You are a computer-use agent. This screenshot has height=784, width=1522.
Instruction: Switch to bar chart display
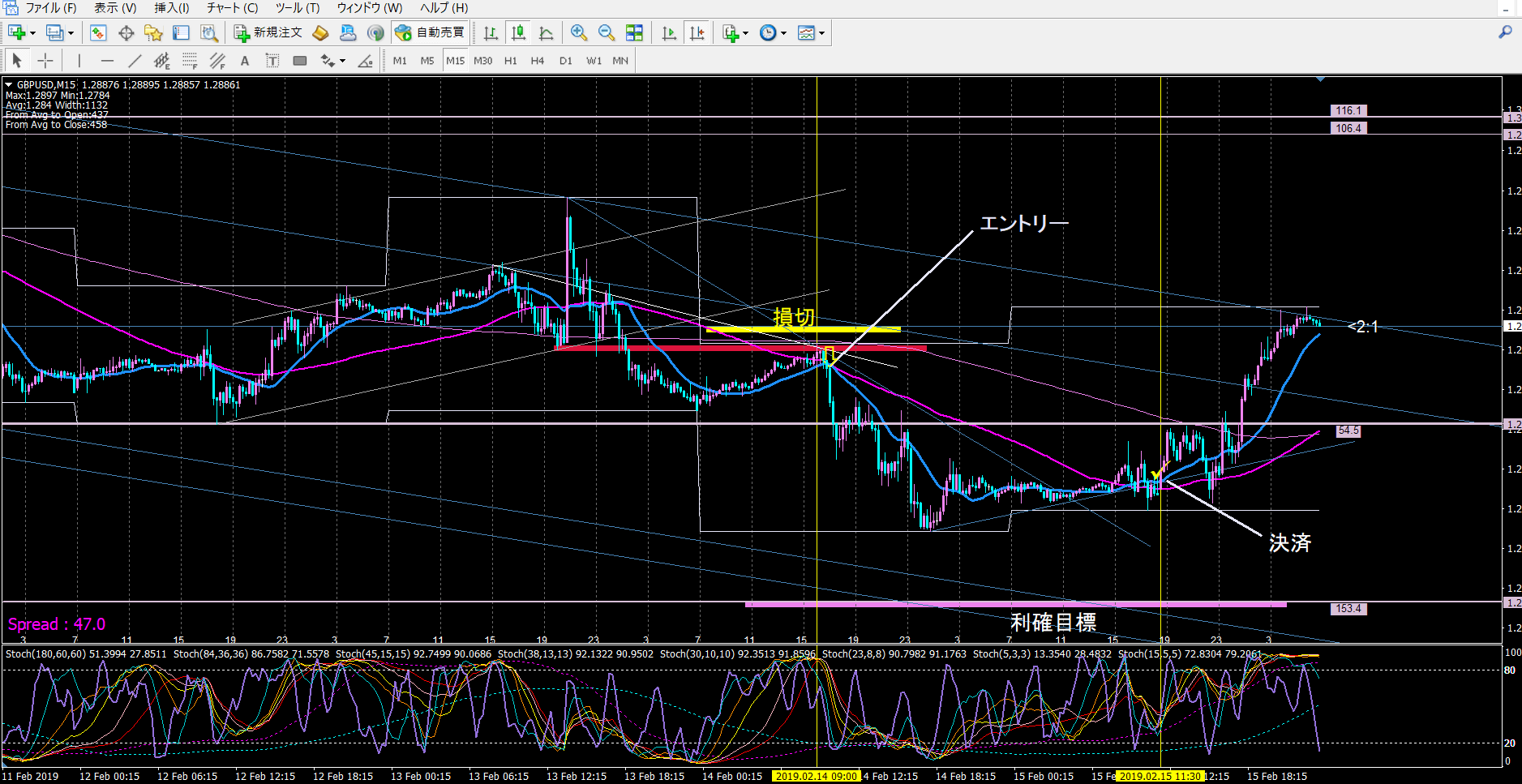491,32
